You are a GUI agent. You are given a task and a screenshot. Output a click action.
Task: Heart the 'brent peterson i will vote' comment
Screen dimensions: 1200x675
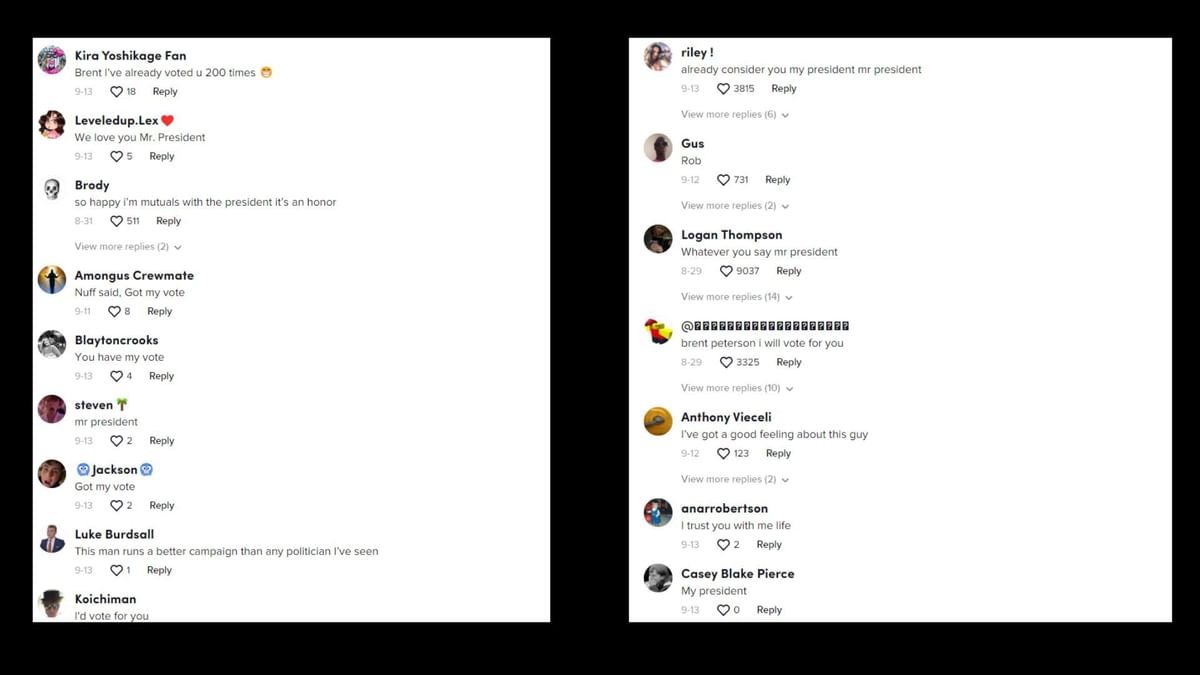tap(726, 362)
